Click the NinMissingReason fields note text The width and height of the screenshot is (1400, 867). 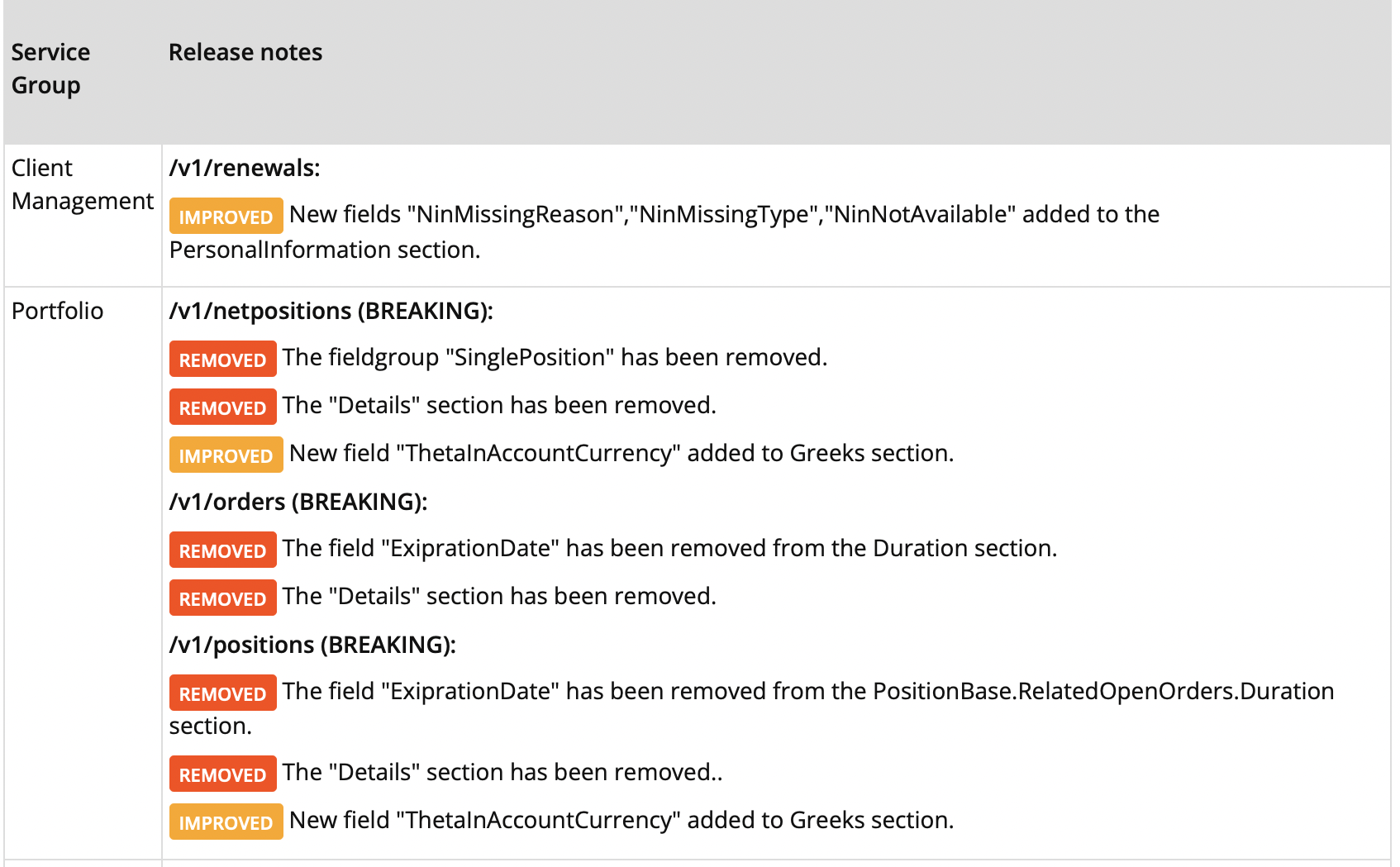tap(664, 231)
